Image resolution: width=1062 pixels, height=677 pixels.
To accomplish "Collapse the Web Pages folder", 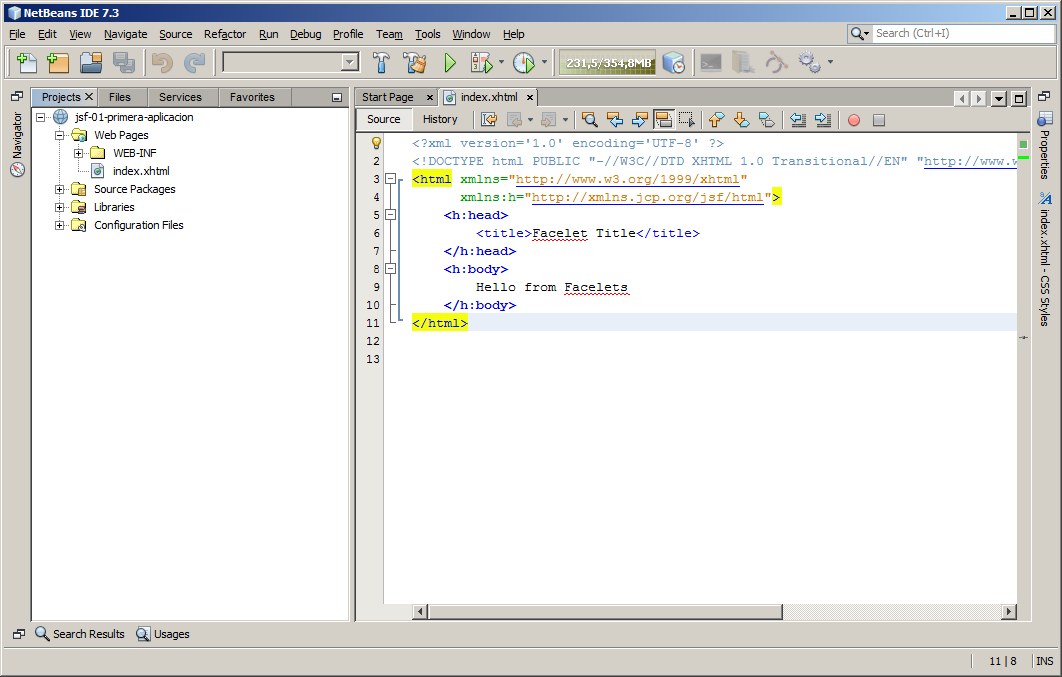I will click(60, 135).
